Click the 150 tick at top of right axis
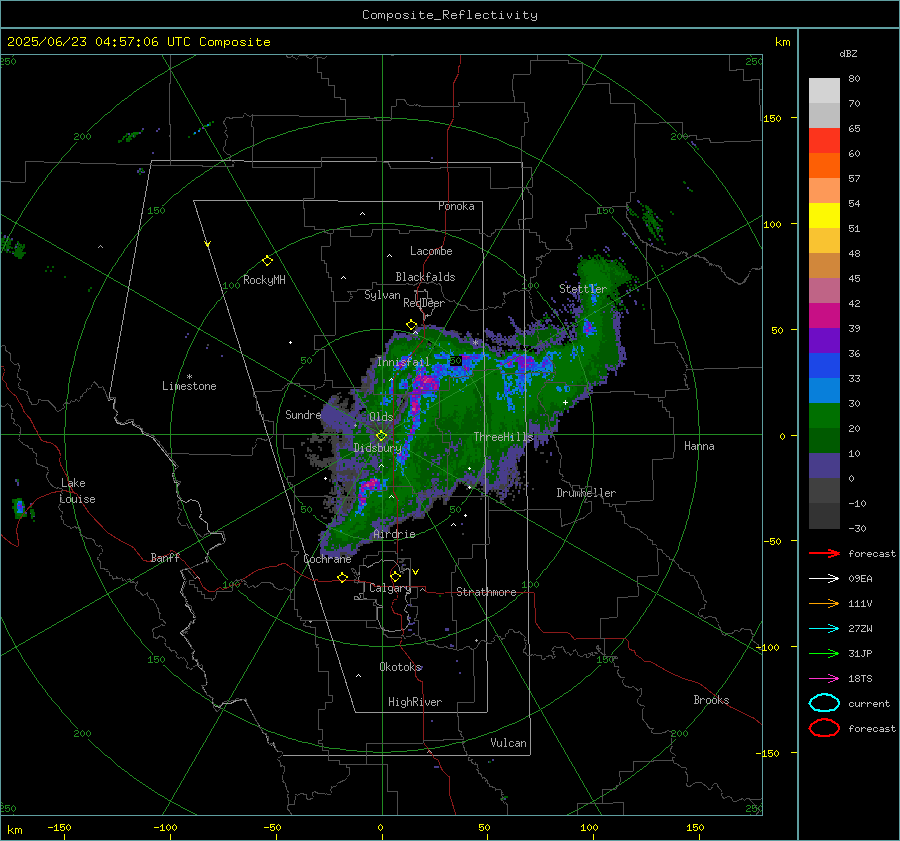The image size is (900, 841). (772, 118)
